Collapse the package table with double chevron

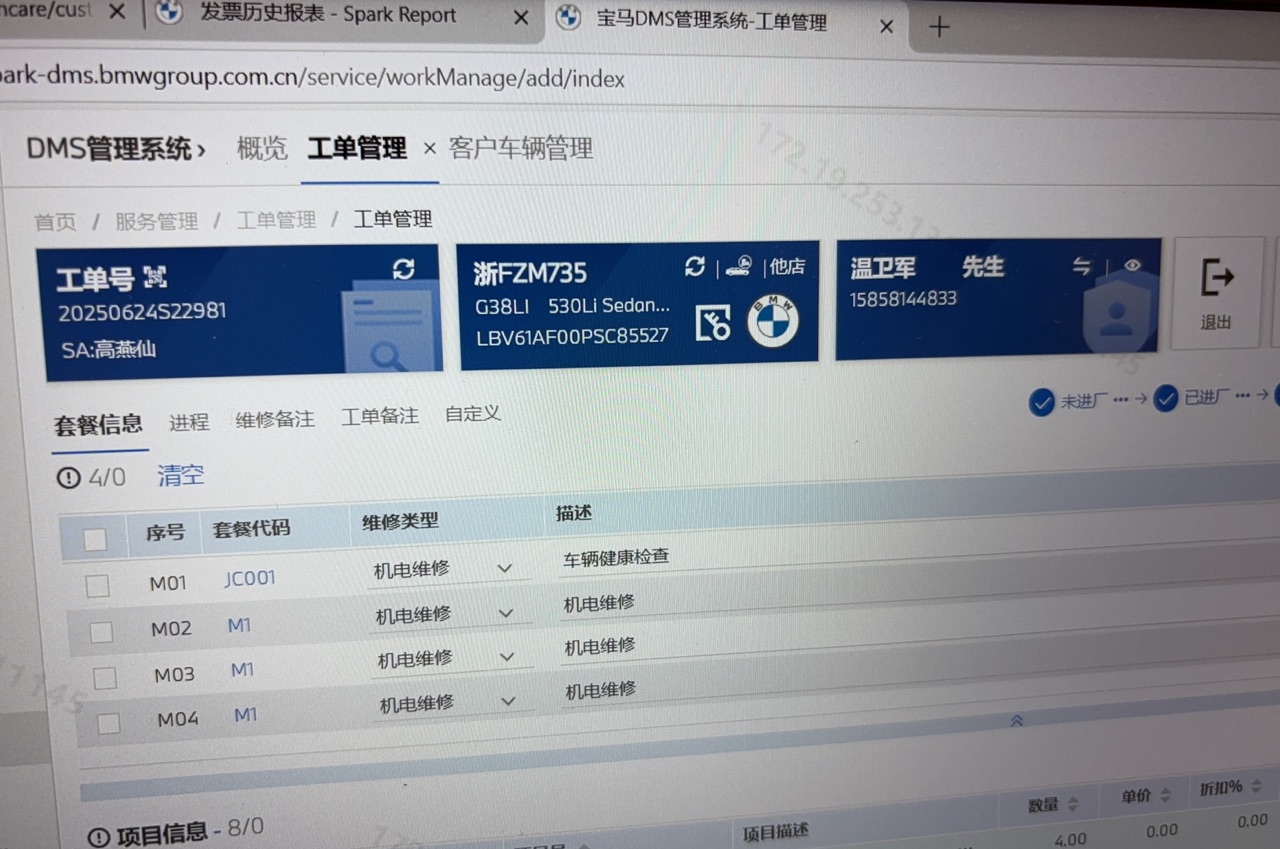tap(1016, 720)
